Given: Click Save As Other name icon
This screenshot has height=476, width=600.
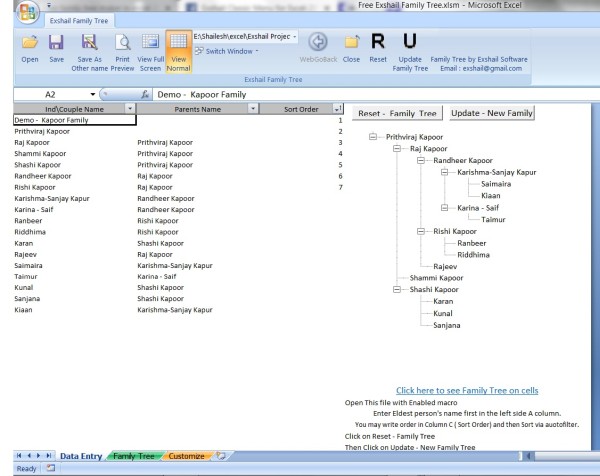Looking at the screenshot, I should pyautogui.click(x=88, y=45).
